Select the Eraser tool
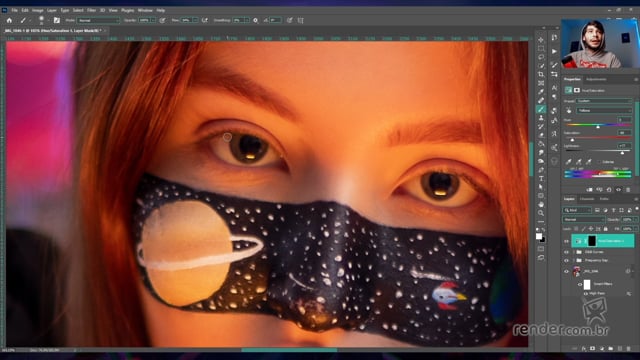640x360 pixels. (541, 135)
